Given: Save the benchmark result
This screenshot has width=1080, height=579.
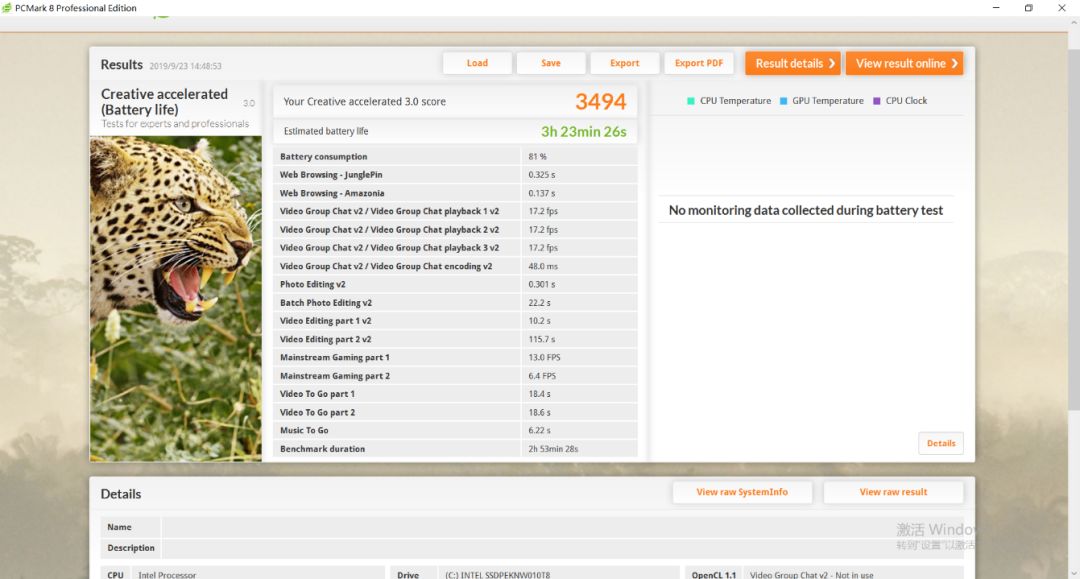Looking at the screenshot, I should 551,63.
